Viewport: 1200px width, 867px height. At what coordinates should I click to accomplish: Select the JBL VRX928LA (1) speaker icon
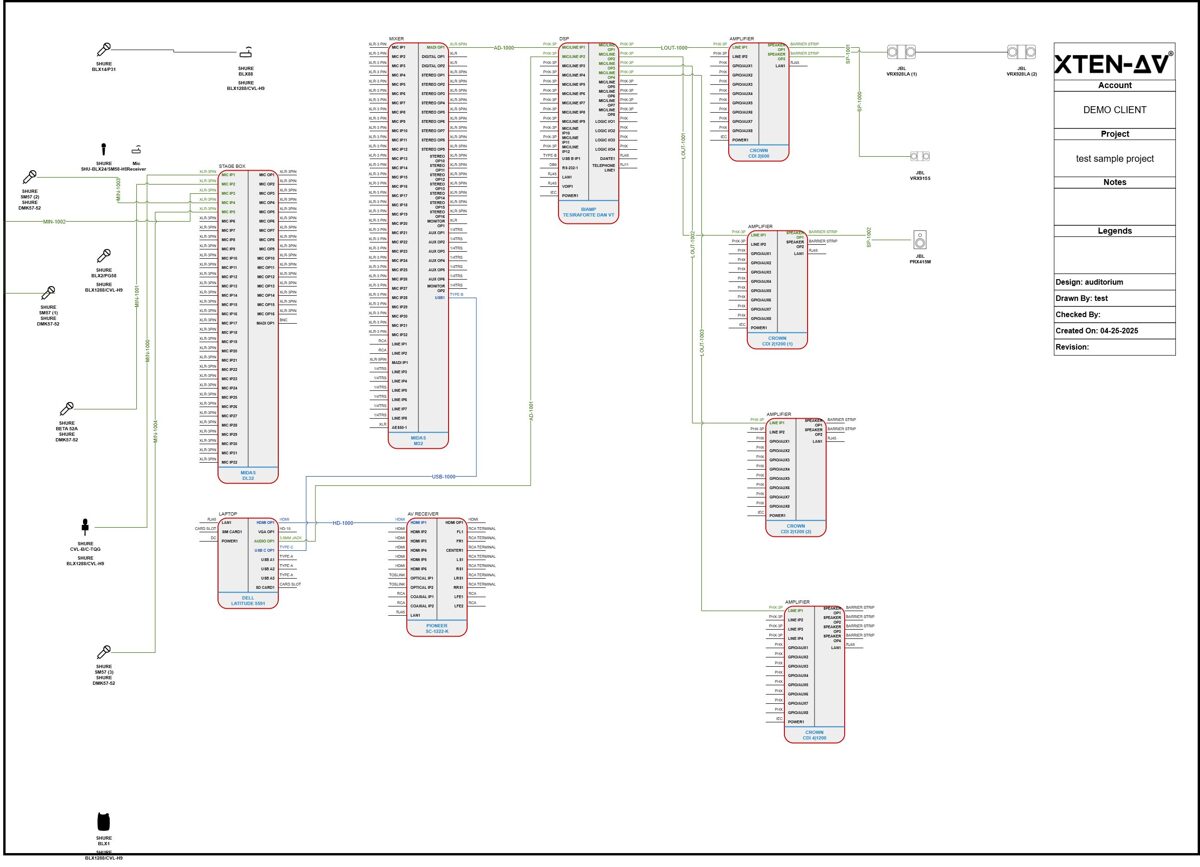(901, 52)
